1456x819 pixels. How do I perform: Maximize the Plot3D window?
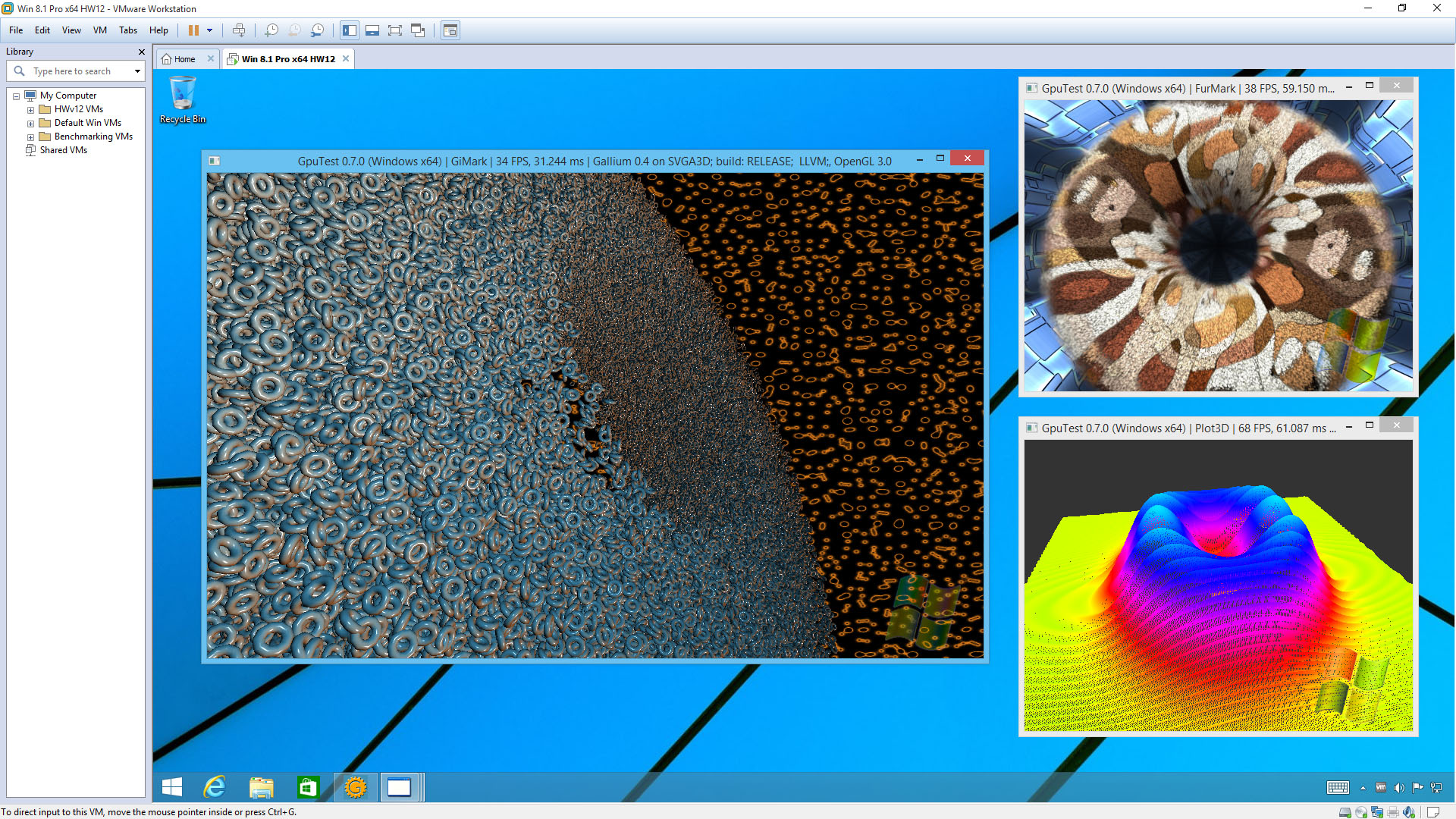[x=1370, y=425]
